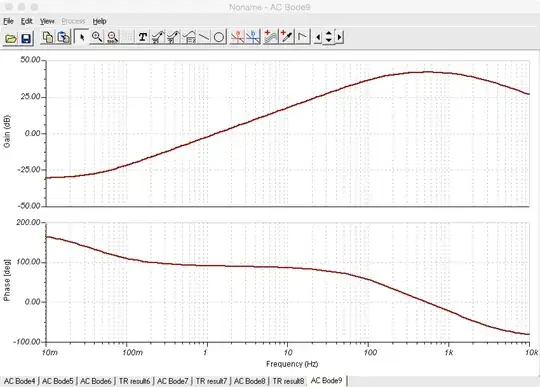Click the 100m frequency axis tick label
540x387 pixels.
click(132, 353)
